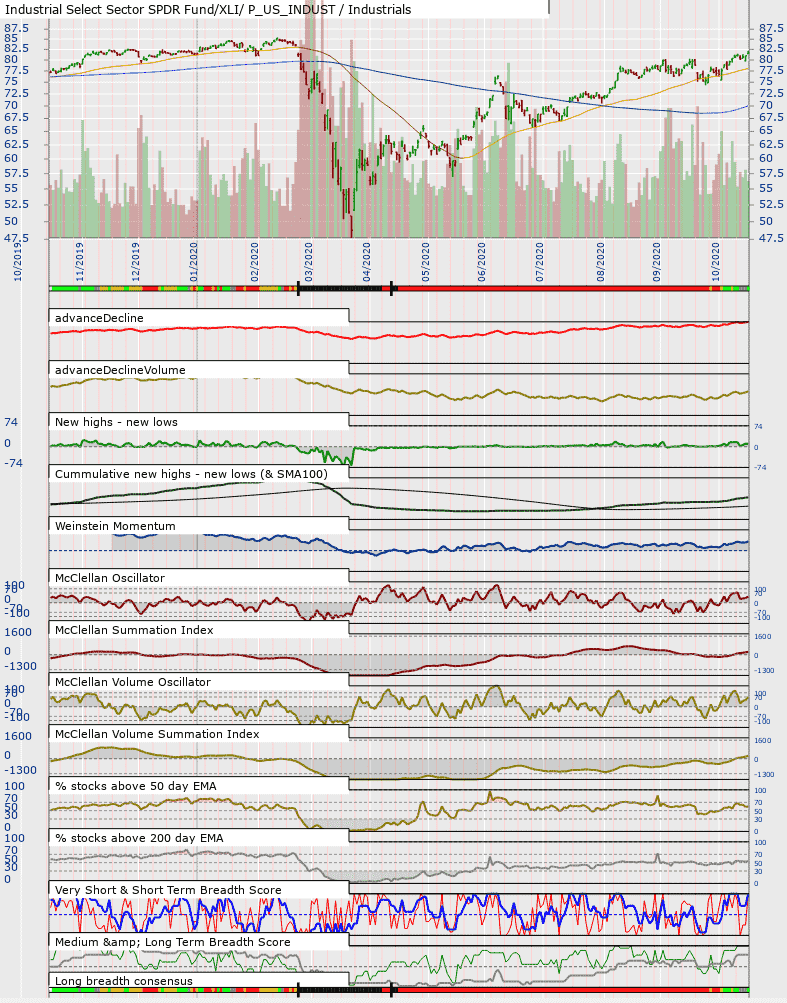Viewport: 787px width, 1003px height.
Task: Select Medium & Long Term Breadth Score label
Action: point(173,942)
